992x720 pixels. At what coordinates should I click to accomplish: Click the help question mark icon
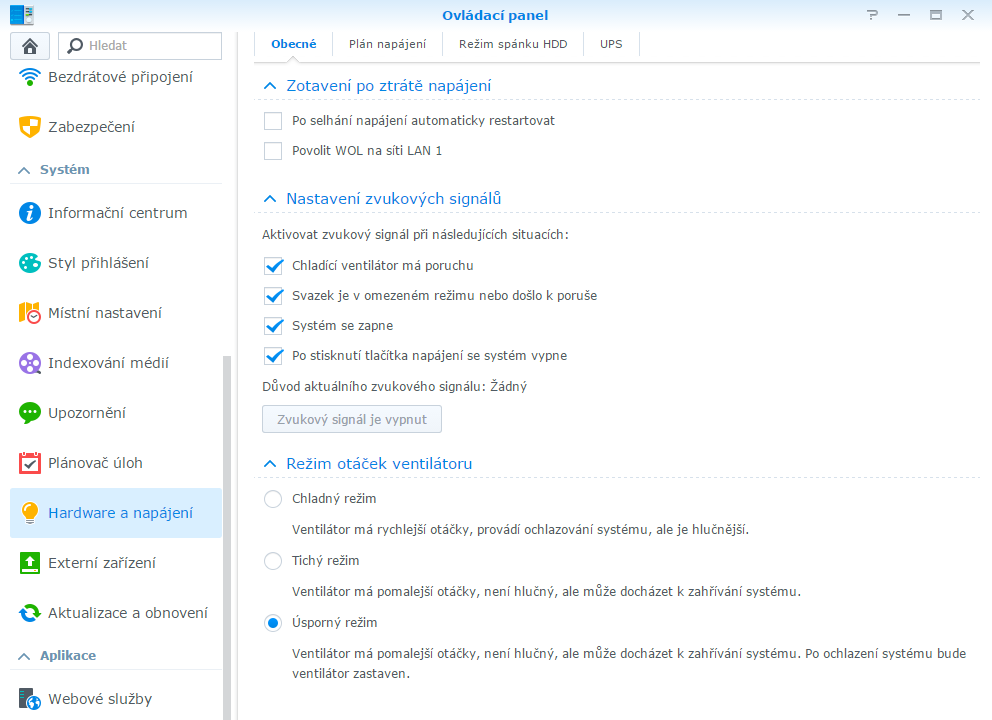coord(872,15)
